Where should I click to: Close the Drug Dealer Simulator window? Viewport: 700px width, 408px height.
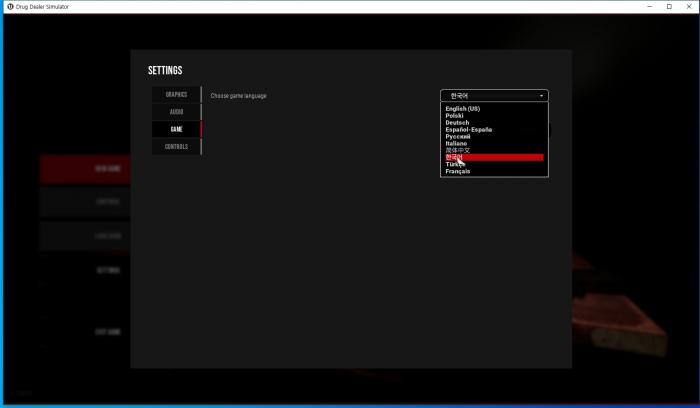tap(689, 7)
